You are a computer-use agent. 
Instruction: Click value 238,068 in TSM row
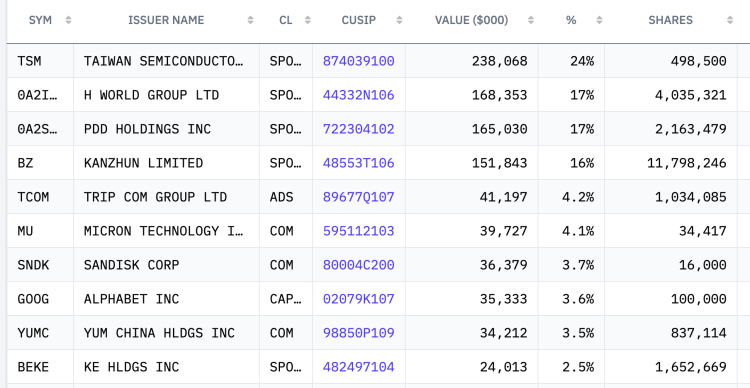(499, 61)
